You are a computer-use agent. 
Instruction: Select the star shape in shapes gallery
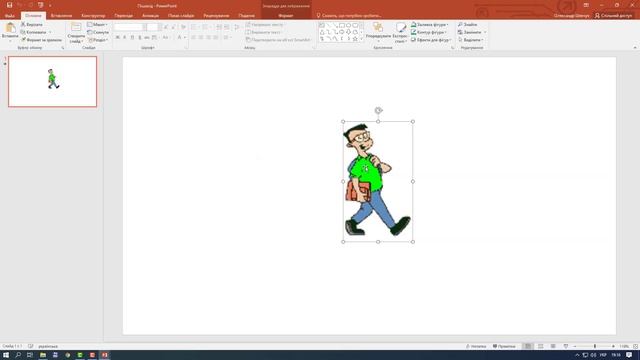pos(355,39)
